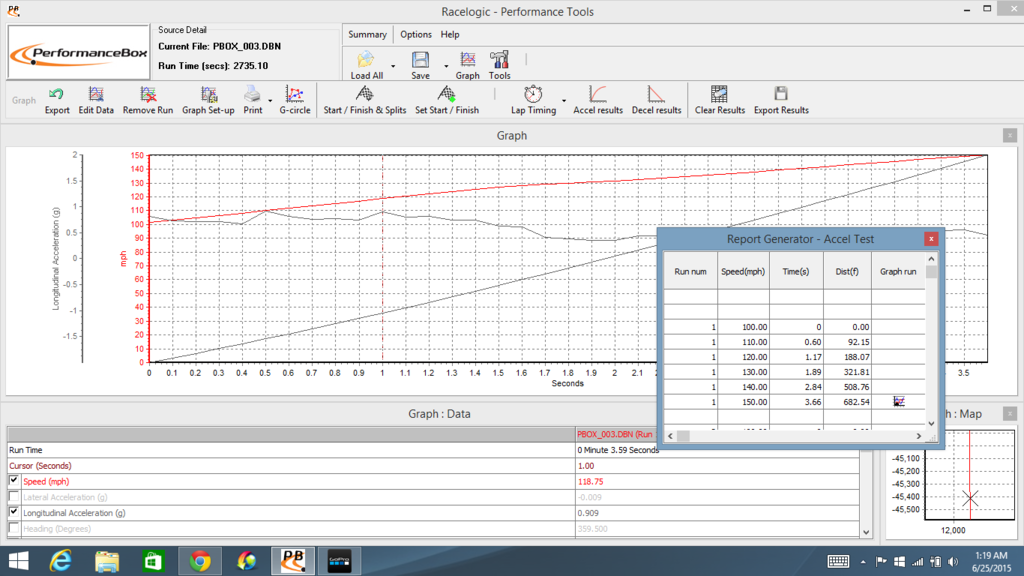Click graph run icon in 150.00 row
This screenshot has height=576, width=1024.
[899, 402]
